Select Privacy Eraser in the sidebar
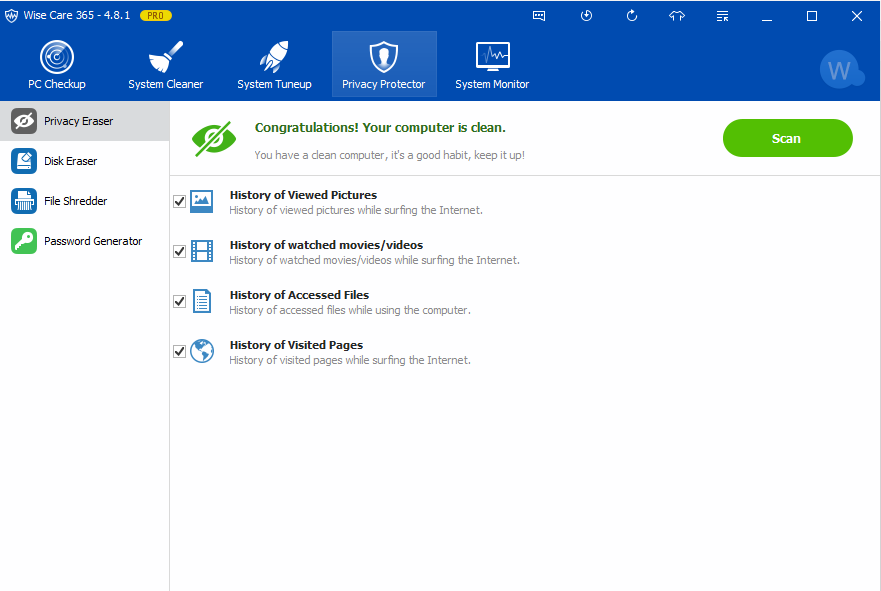The height and width of the screenshot is (591, 881). (84, 121)
